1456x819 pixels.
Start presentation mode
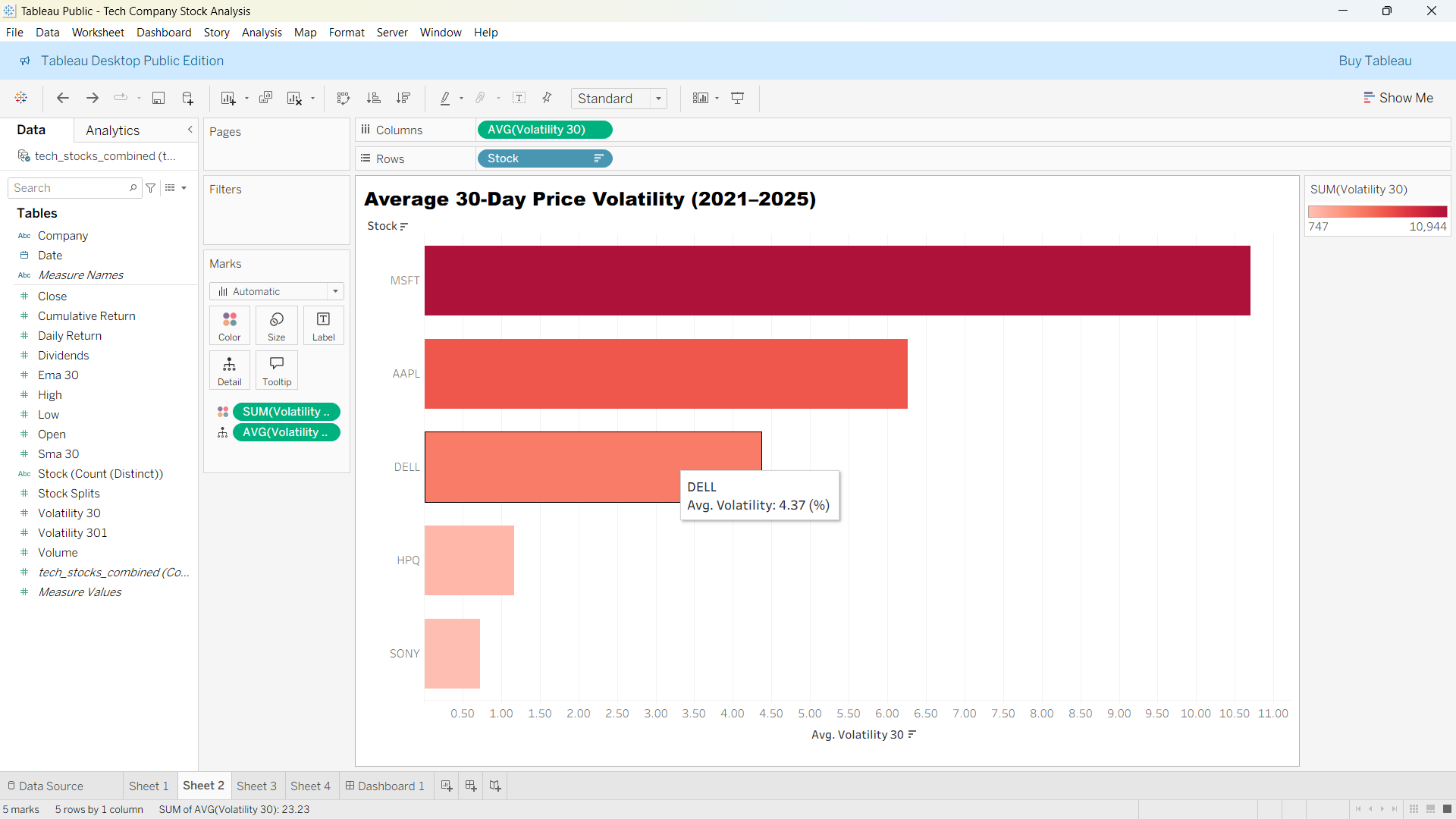coord(738,98)
